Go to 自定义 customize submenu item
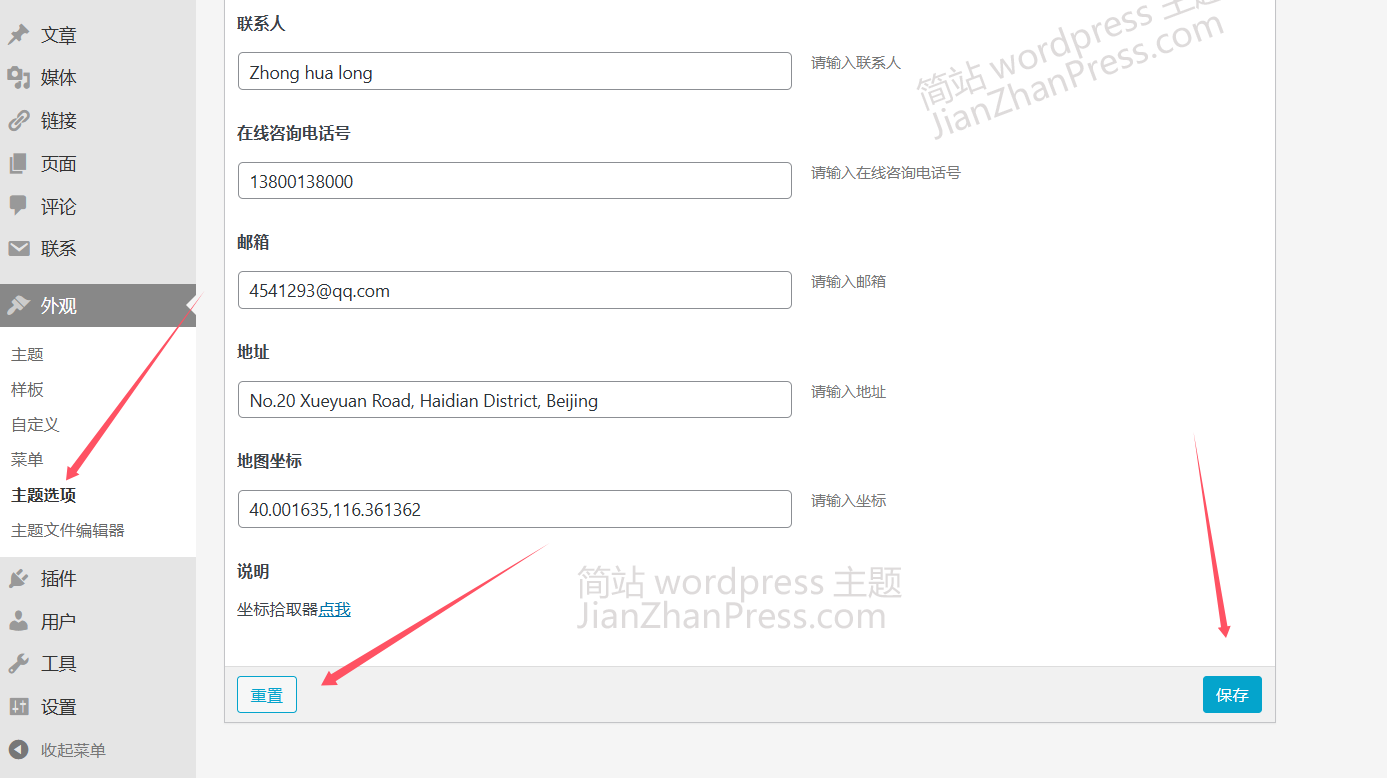The image size is (1387, 778). coord(35,425)
